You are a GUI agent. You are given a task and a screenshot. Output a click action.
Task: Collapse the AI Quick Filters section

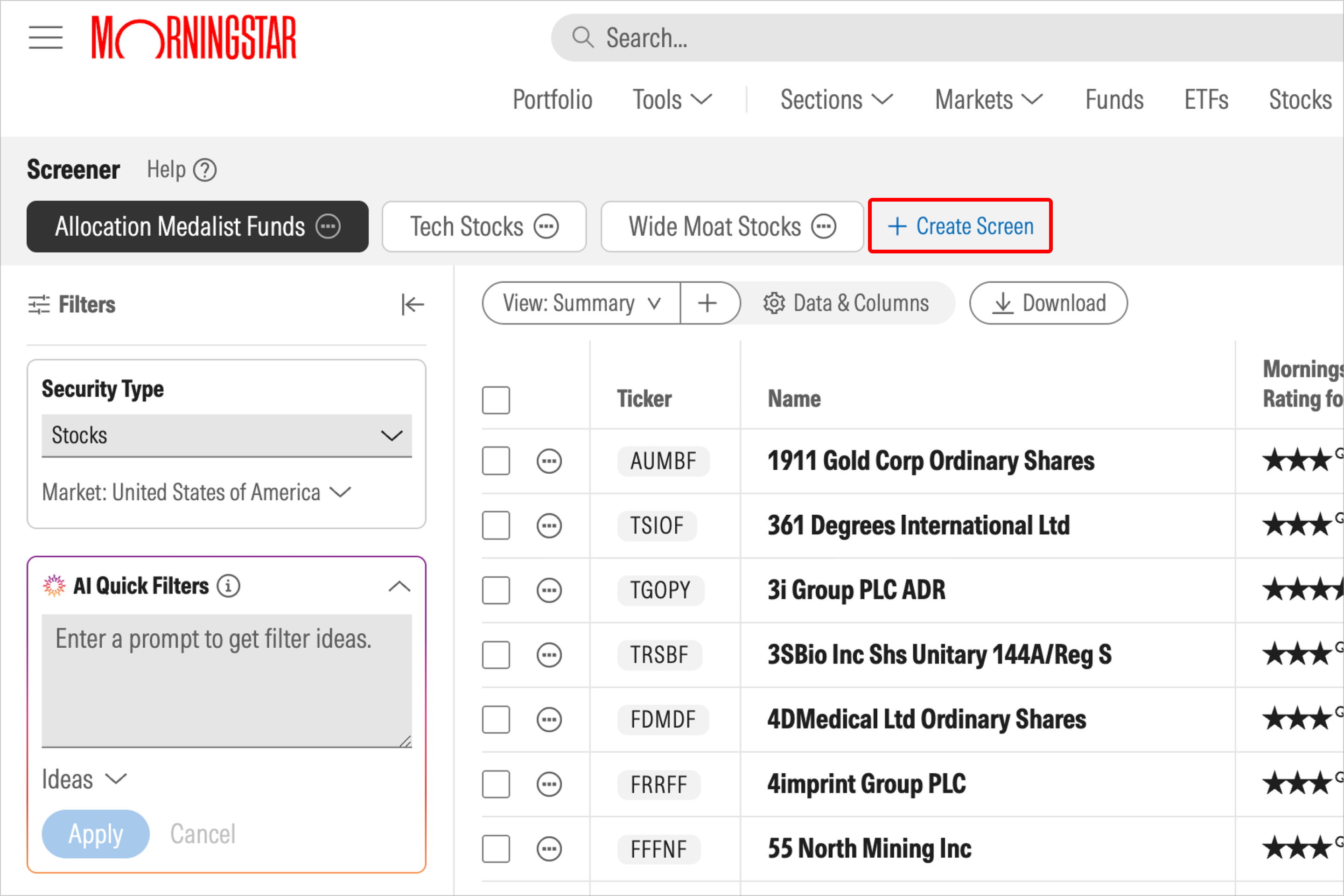399,586
